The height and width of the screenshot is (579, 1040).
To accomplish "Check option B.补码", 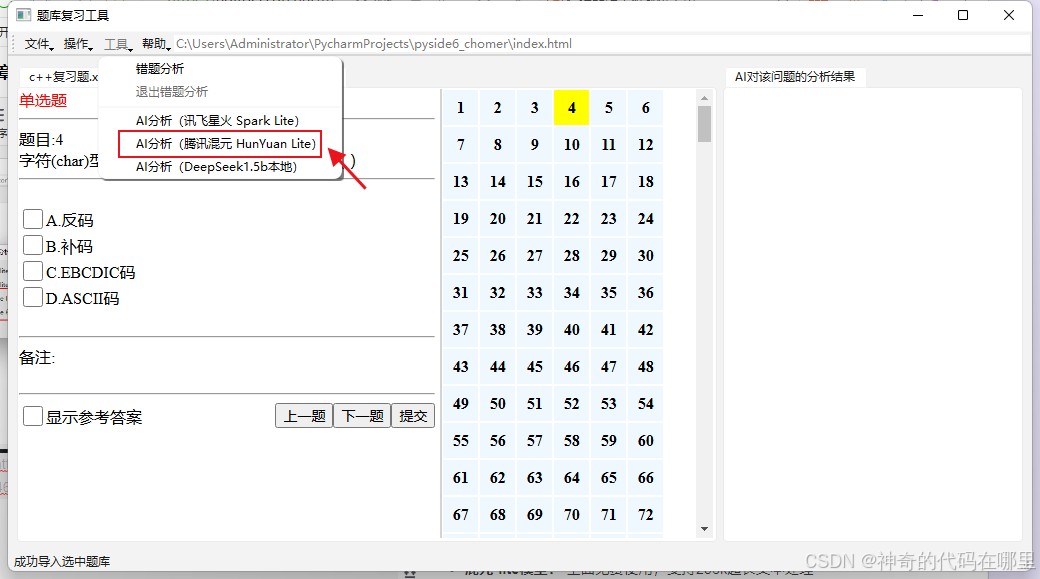I will coord(32,245).
